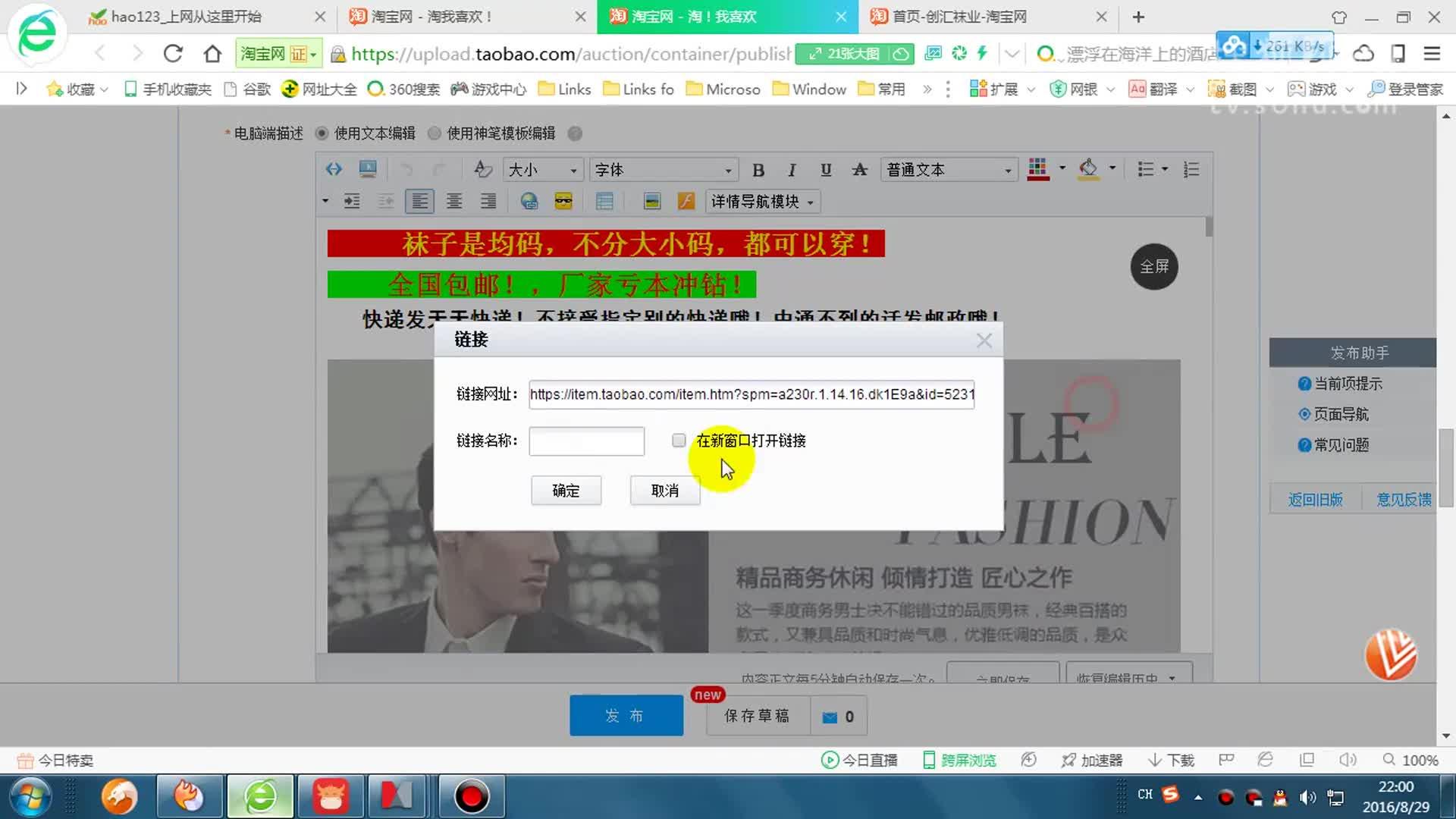
Task: Open the 详情导航模块 dropdown
Action: tap(761, 202)
